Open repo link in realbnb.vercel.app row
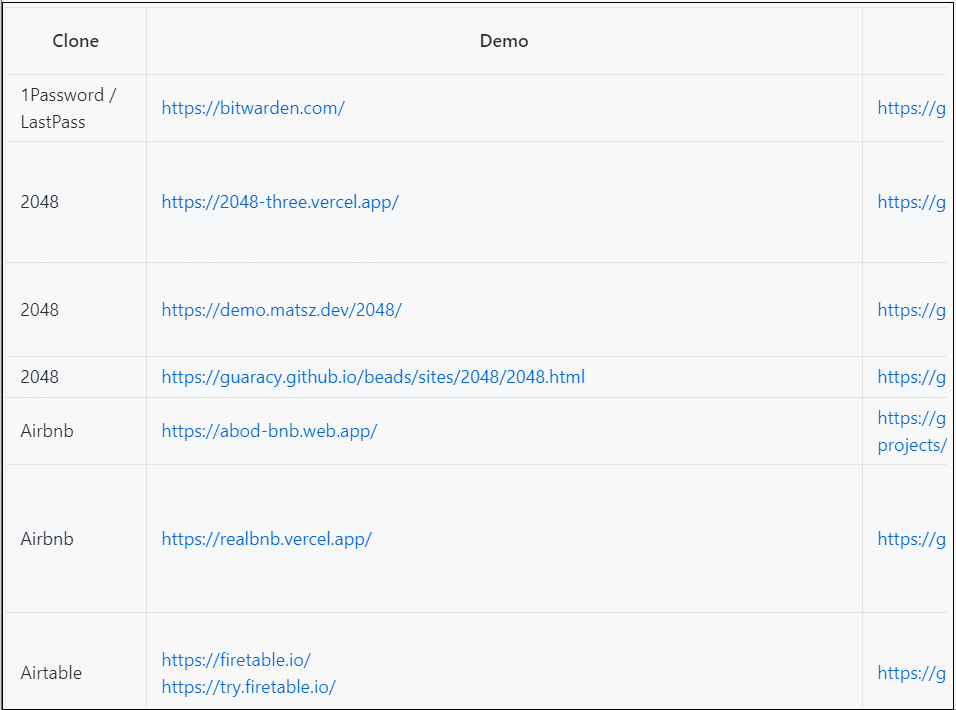The height and width of the screenshot is (710, 956). (911, 539)
